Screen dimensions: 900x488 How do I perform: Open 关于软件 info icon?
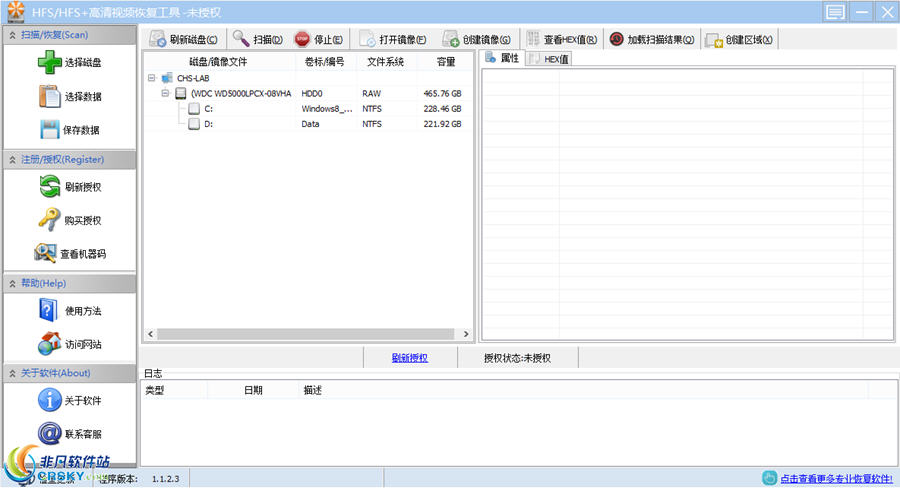[49, 400]
